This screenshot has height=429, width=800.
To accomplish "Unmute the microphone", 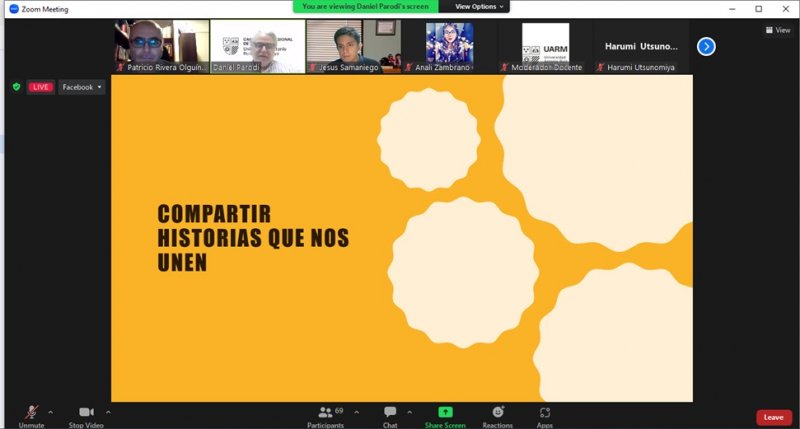I will (x=31, y=413).
